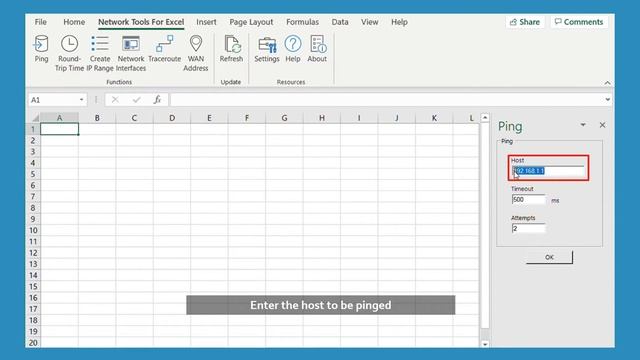
Task: Click the Host input field
Action: point(548,171)
